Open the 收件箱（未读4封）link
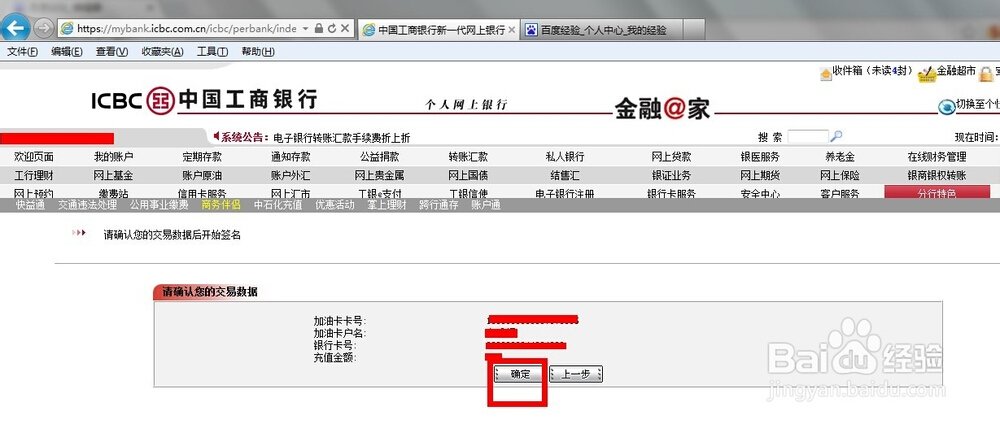Screen dimensions: 1000x424 [x=873, y=71]
